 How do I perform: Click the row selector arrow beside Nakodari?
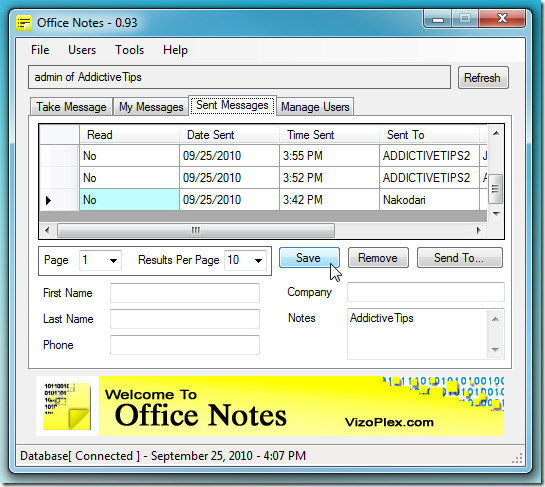tap(48, 200)
